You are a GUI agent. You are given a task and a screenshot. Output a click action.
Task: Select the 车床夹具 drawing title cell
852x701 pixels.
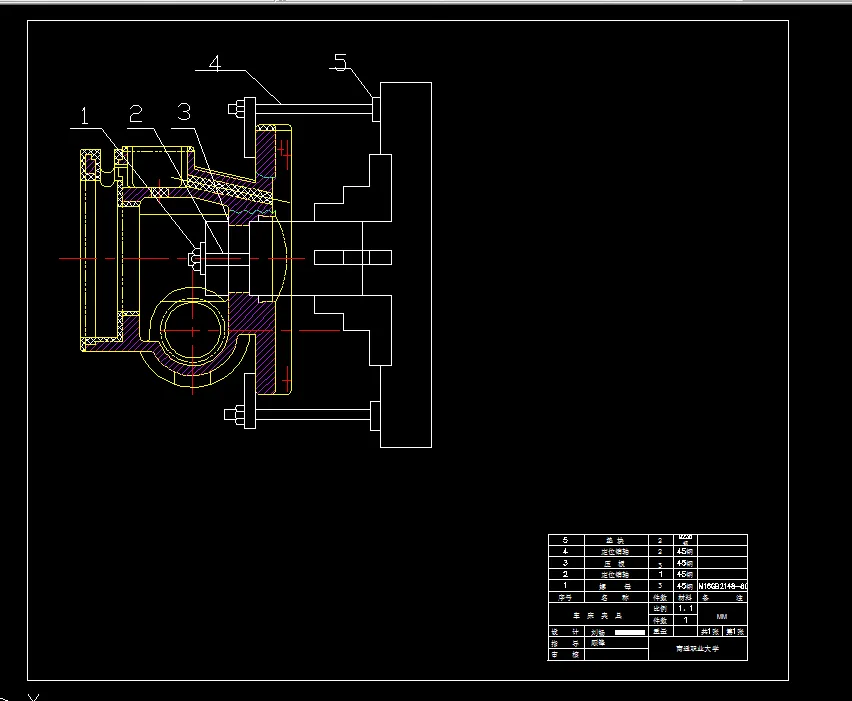tap(598, 616)
